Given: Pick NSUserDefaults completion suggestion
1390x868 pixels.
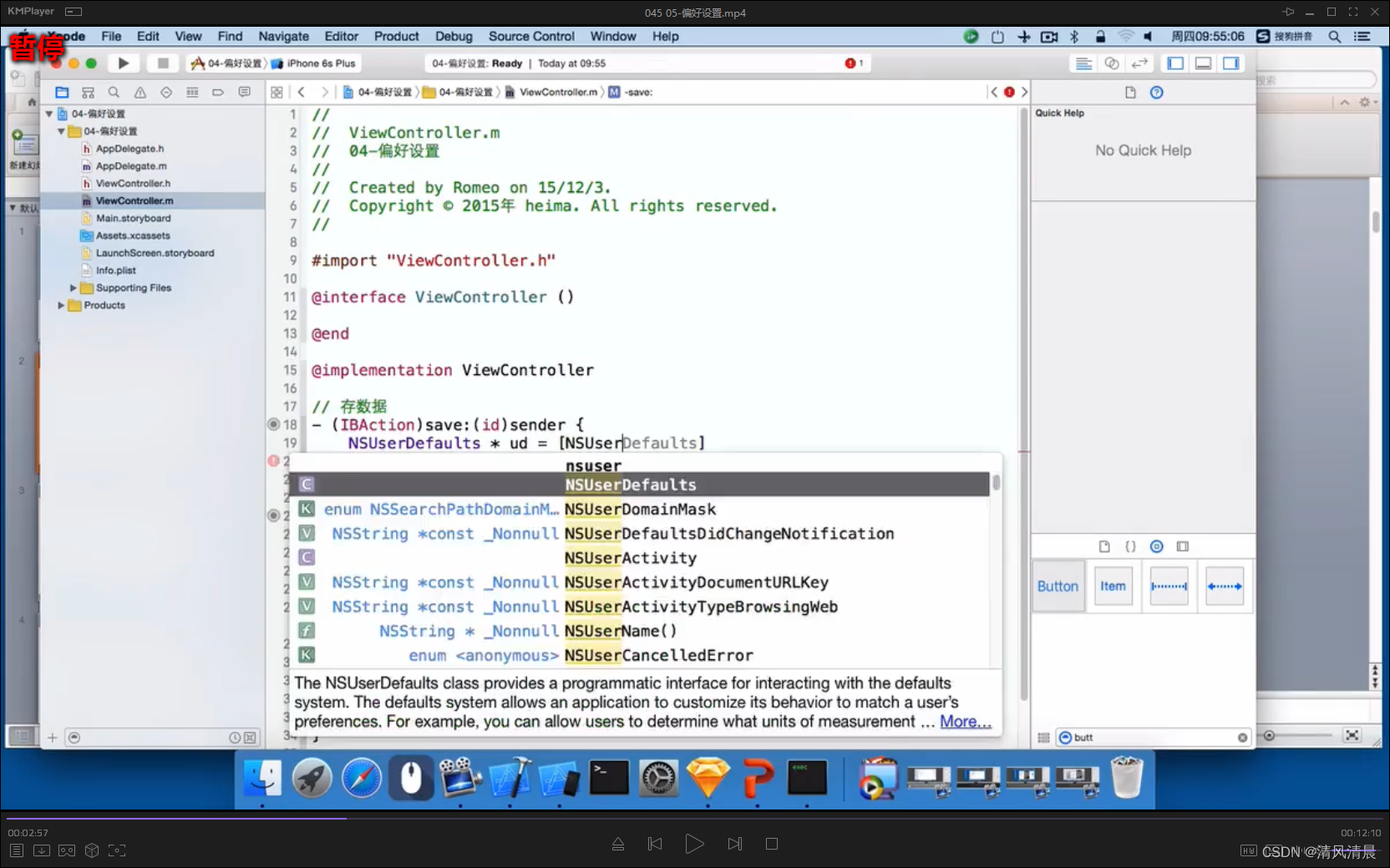Looking at the screenshot, I should (640, 485).
